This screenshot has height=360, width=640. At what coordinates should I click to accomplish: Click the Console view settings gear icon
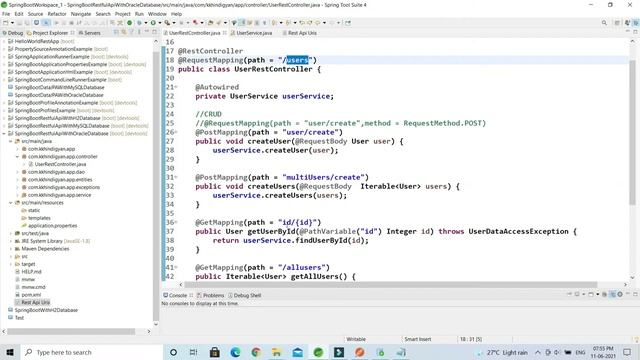620,294
